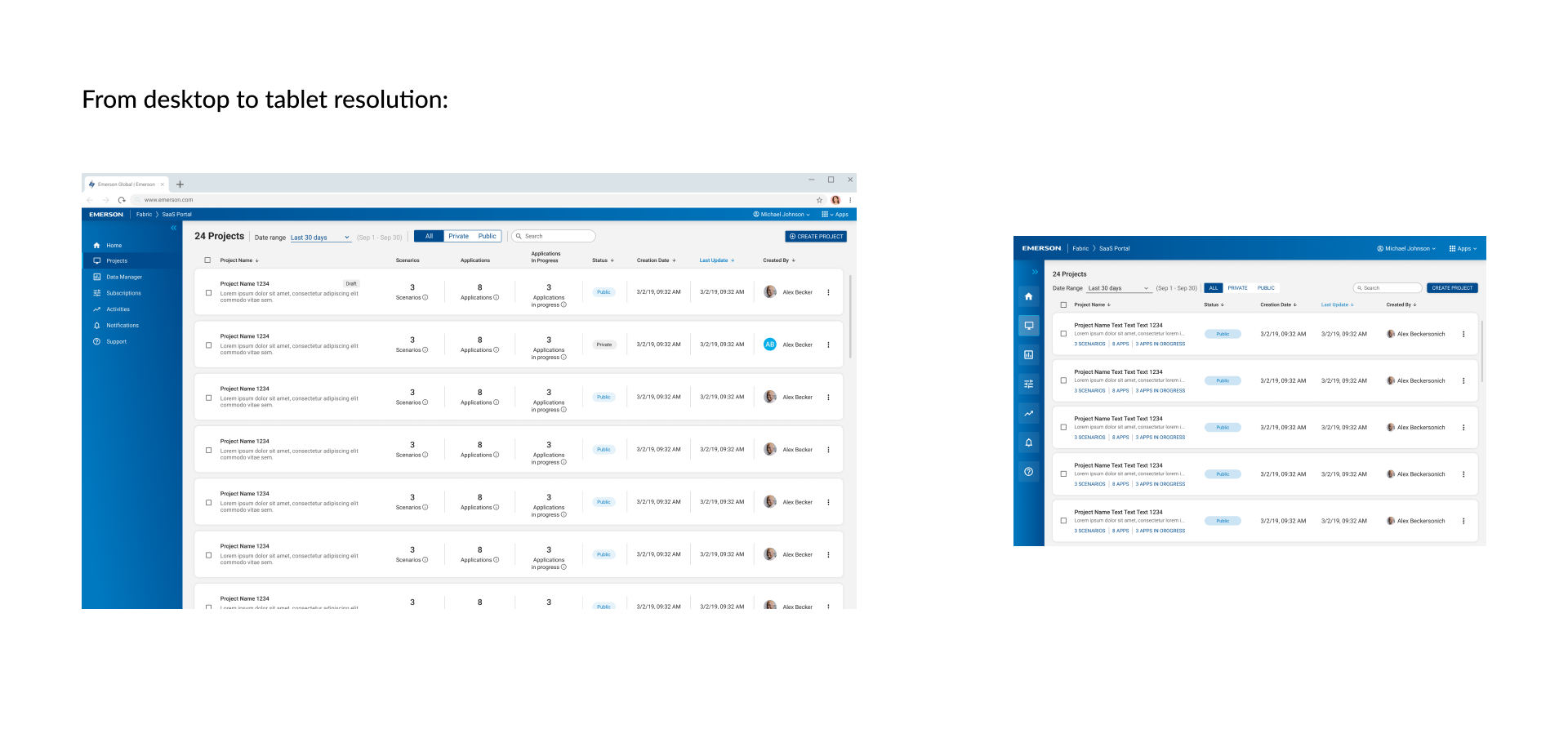
Task: Select the PUBLIC filter tab on tablet
Action: (x=1266, y=288)
